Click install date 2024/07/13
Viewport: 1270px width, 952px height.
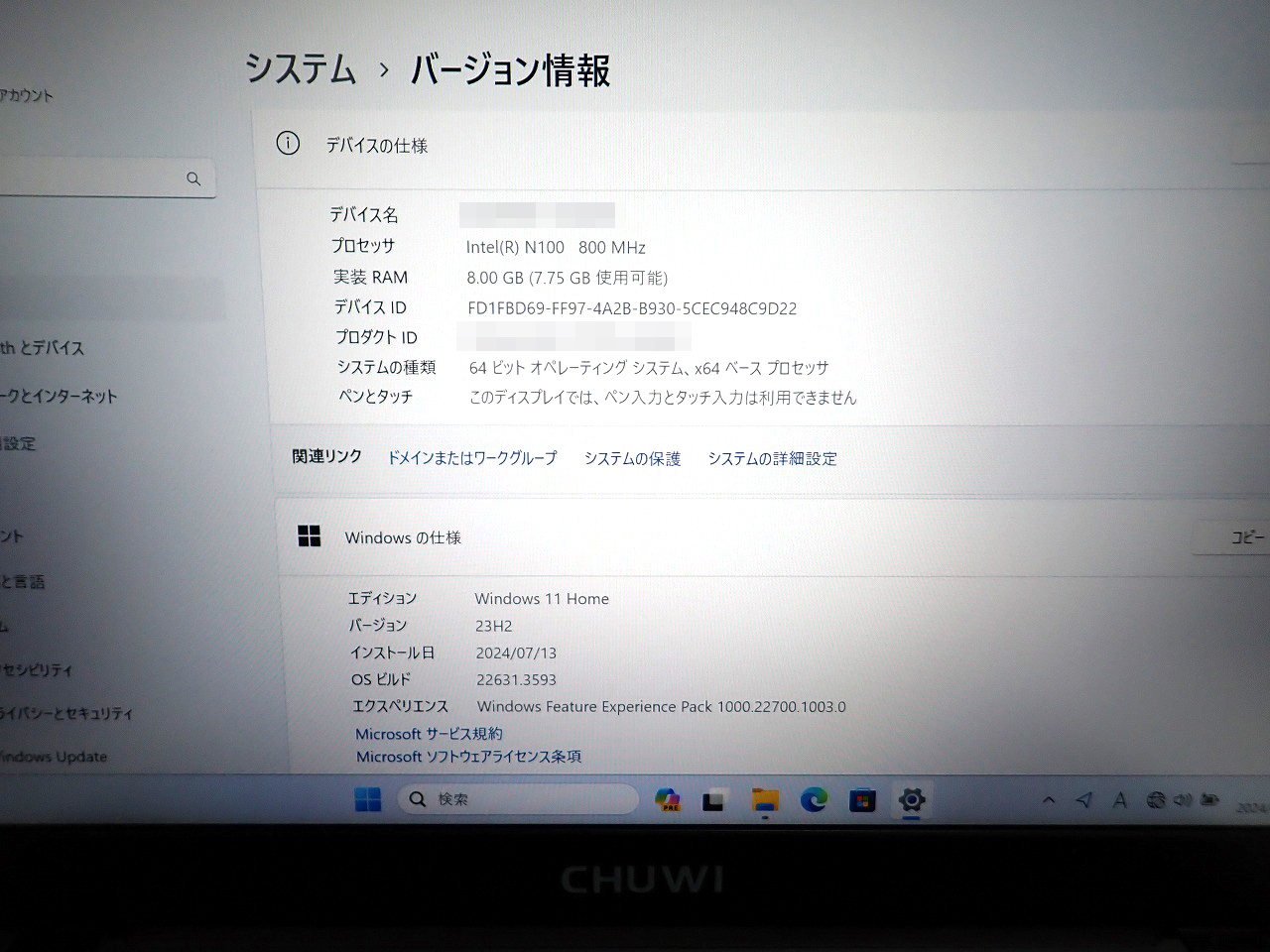click(x=516, y=653)
